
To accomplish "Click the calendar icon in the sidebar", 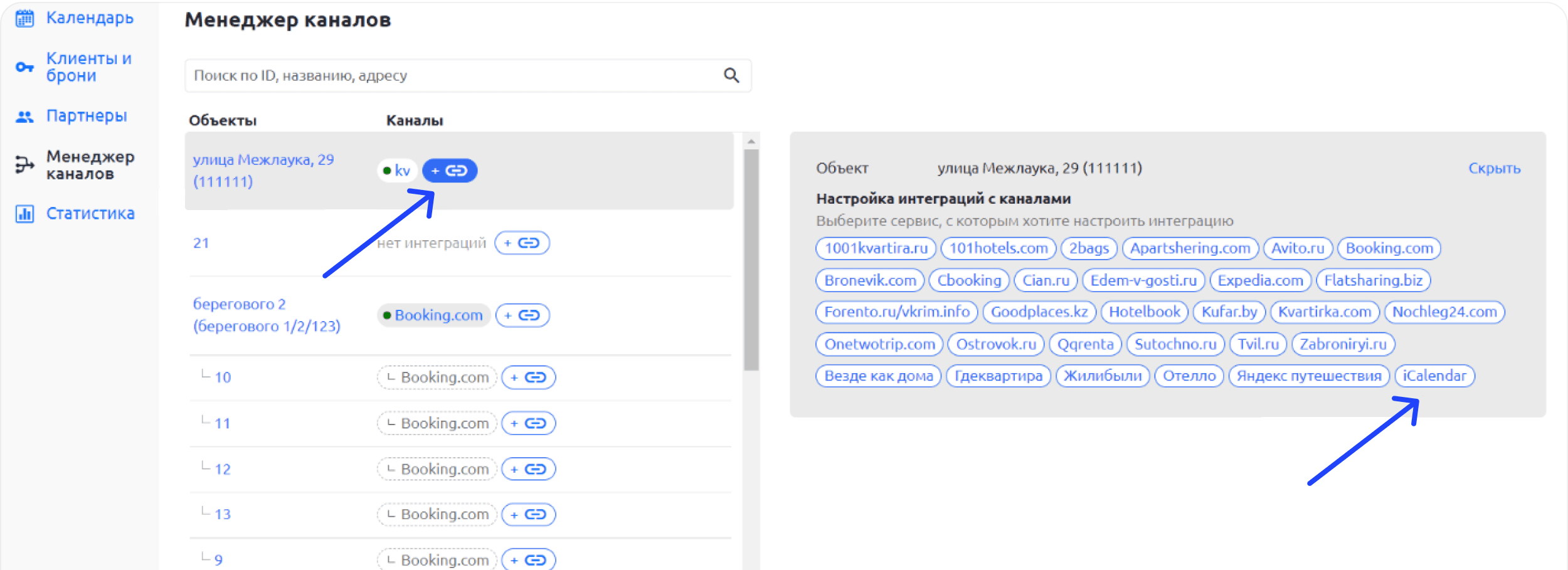I will click(24, 18).
